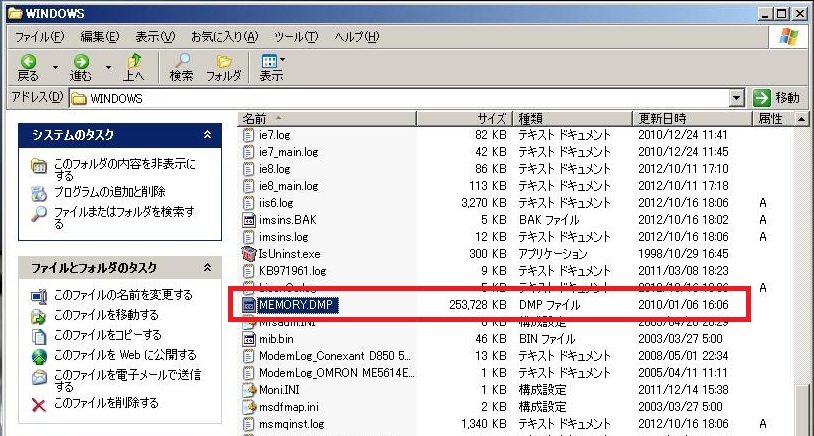Click the WINDOWS folder icon in title bar
814x436 pixels.
pos(15,13)
